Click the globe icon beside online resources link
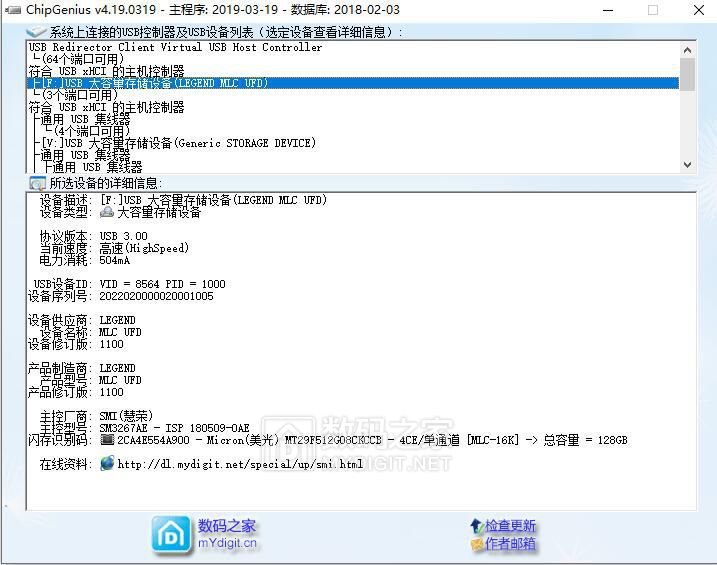Image resolution: width=717 pixels, height=565 pixels. (107, 464)
